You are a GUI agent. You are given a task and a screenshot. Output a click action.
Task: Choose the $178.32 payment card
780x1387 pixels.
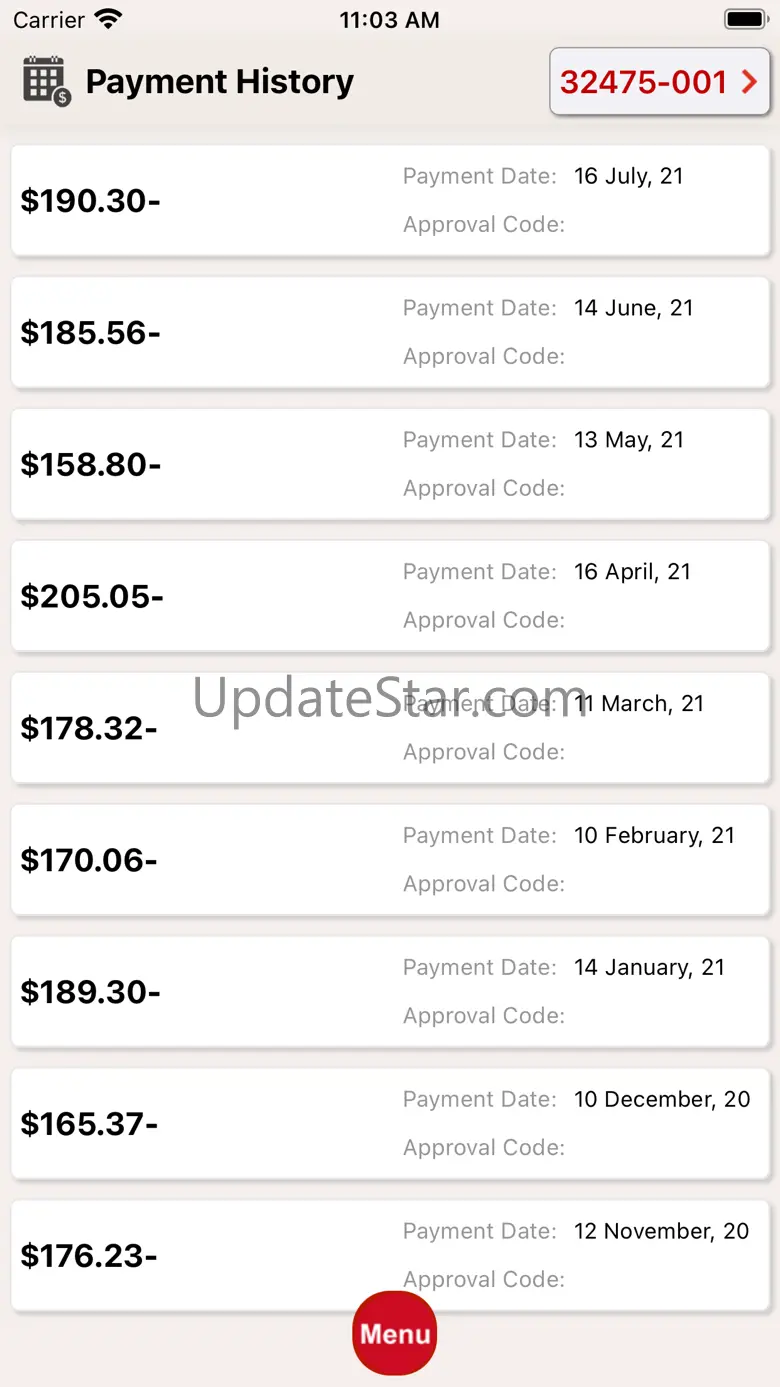pos(390,728)
